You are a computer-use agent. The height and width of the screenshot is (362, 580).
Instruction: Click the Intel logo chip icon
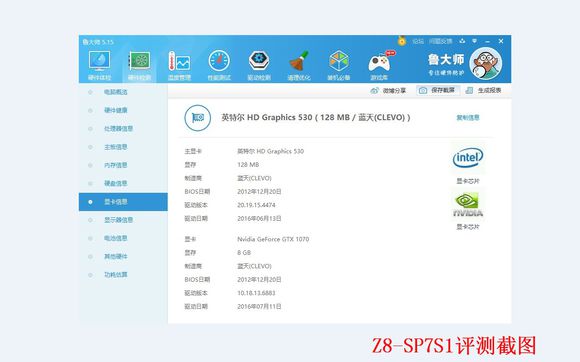tap(468, 158)
